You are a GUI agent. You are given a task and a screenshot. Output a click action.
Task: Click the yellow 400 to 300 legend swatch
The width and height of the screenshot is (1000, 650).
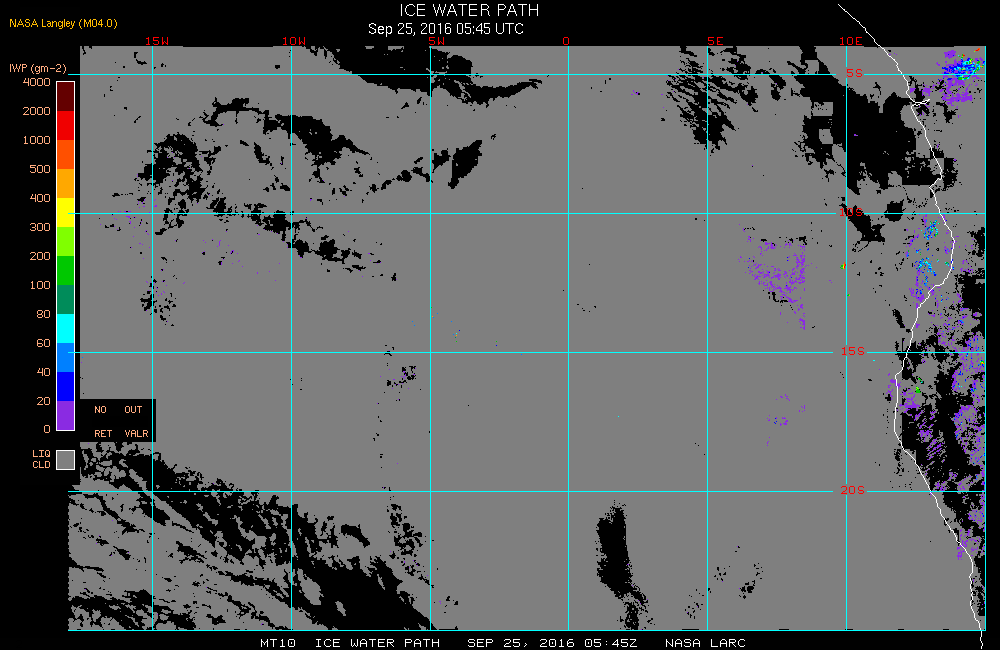[x=66, y=212]
